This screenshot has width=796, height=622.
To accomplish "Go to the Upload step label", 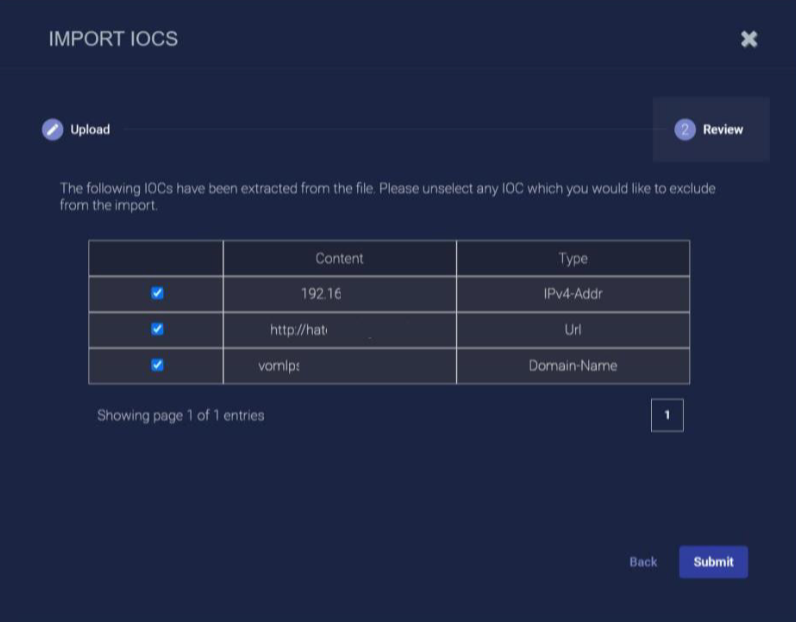I will tap(90, 129).
